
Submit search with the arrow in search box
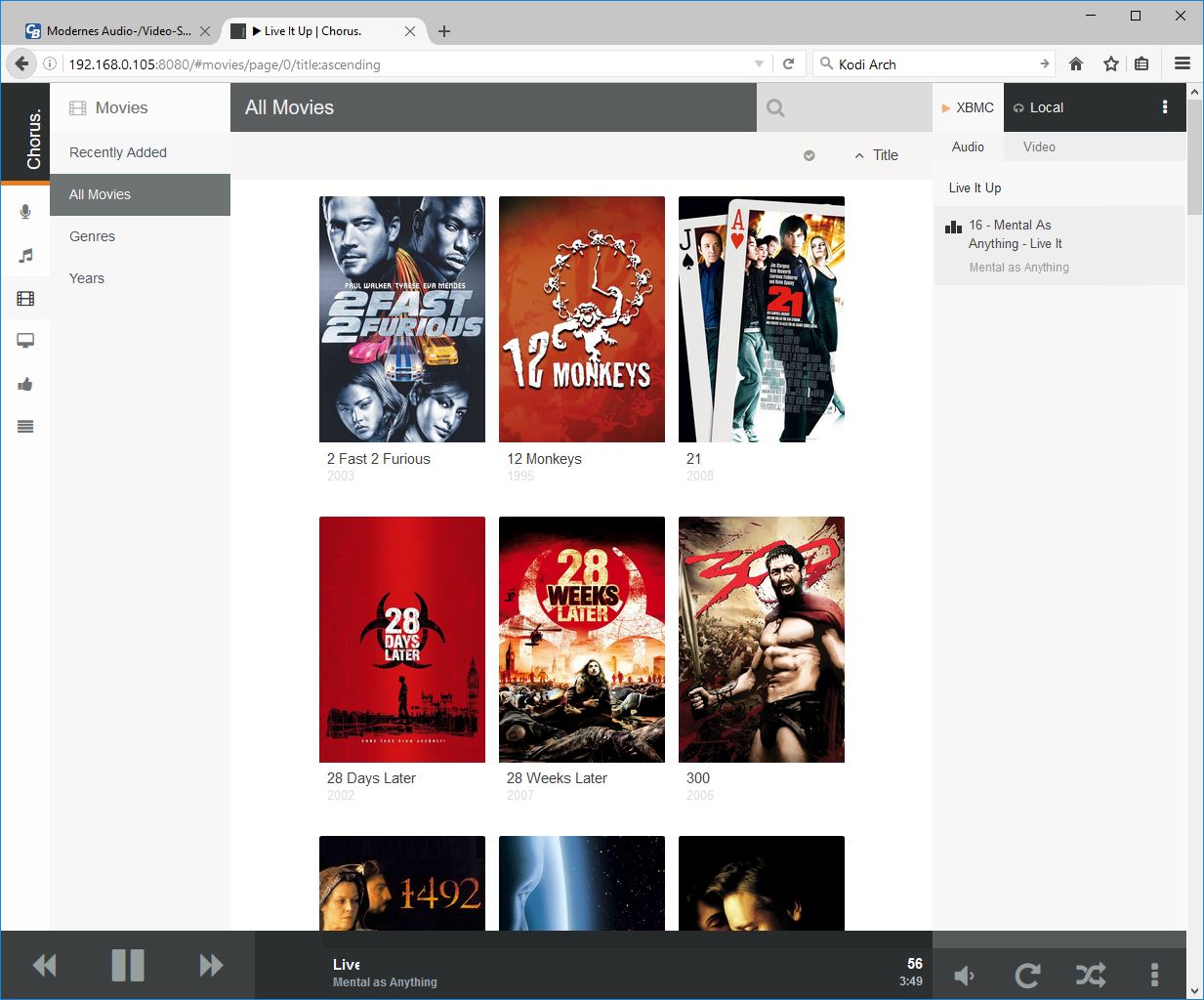point(1045,63)
